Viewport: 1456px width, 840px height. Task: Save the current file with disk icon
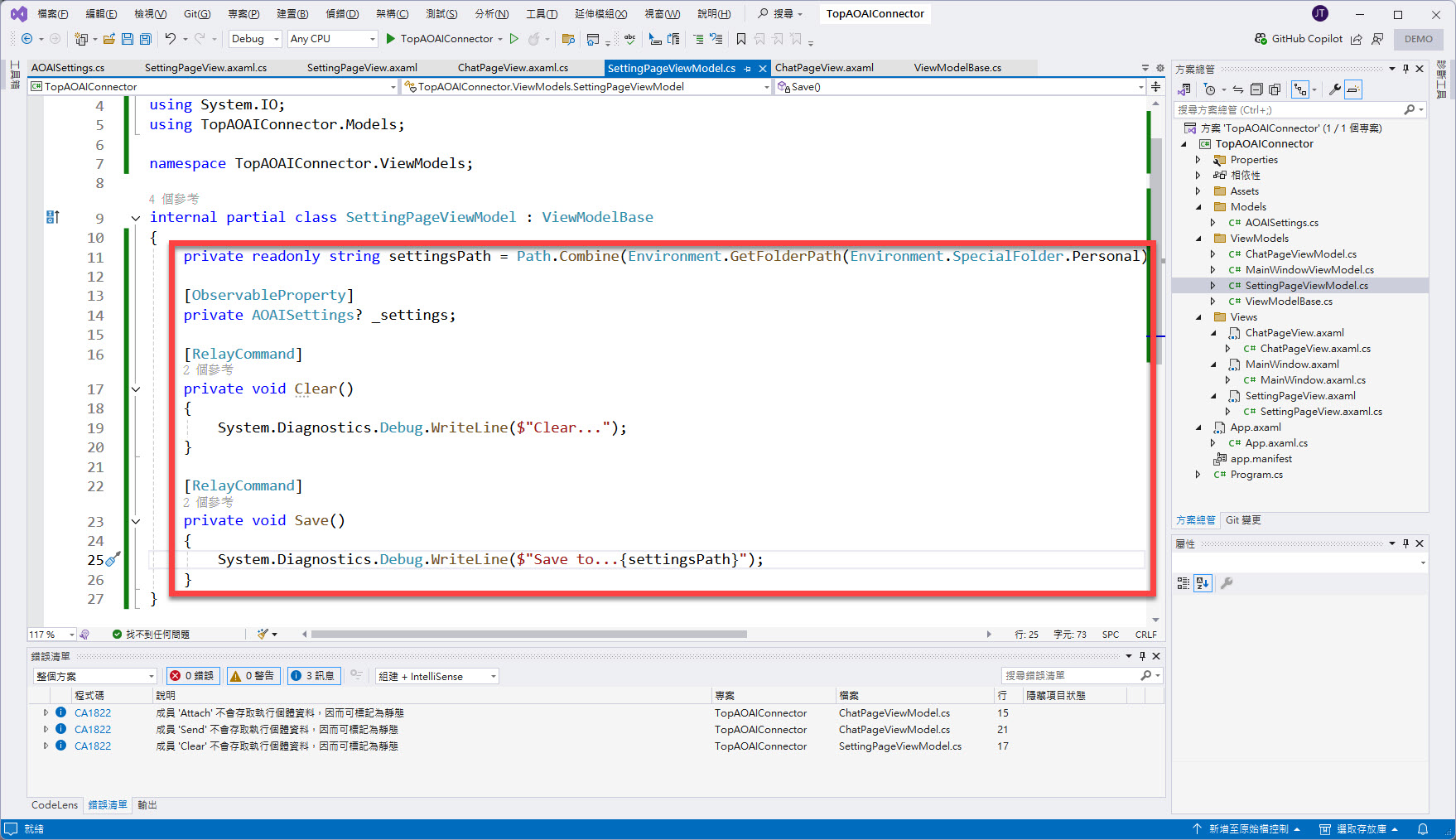(128, 39)
